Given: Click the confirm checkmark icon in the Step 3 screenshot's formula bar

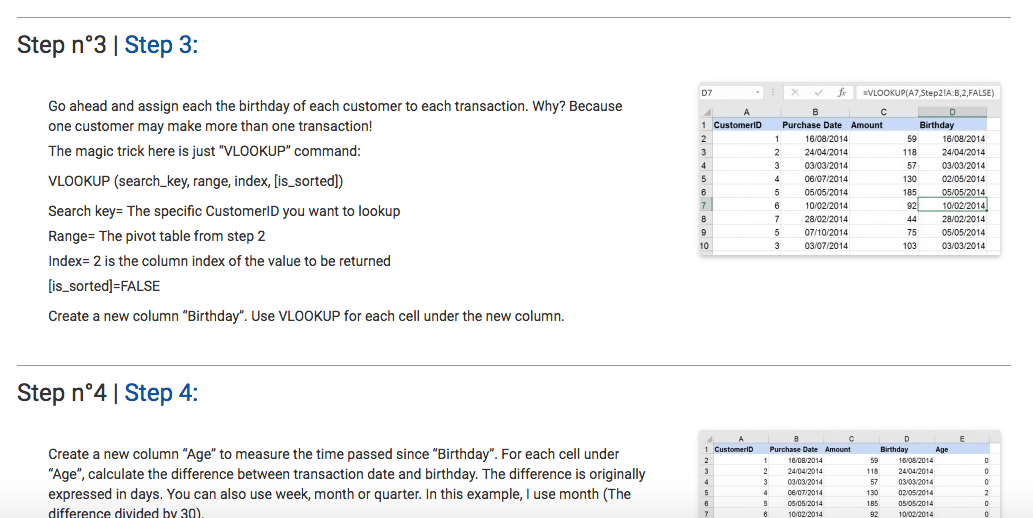Looking at the screenshot, I should tap(818, 93).
